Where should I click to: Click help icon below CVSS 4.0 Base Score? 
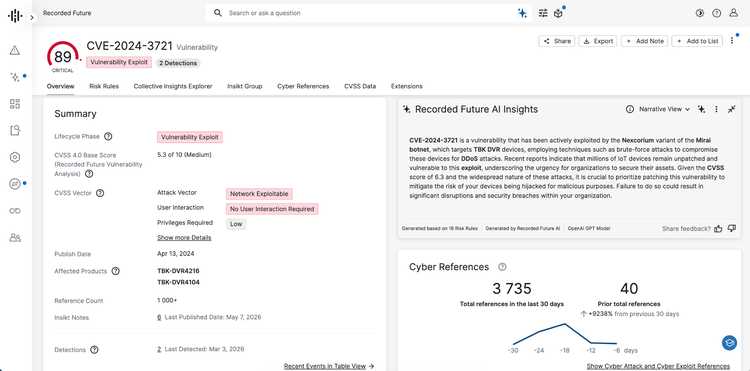(88, 174)
